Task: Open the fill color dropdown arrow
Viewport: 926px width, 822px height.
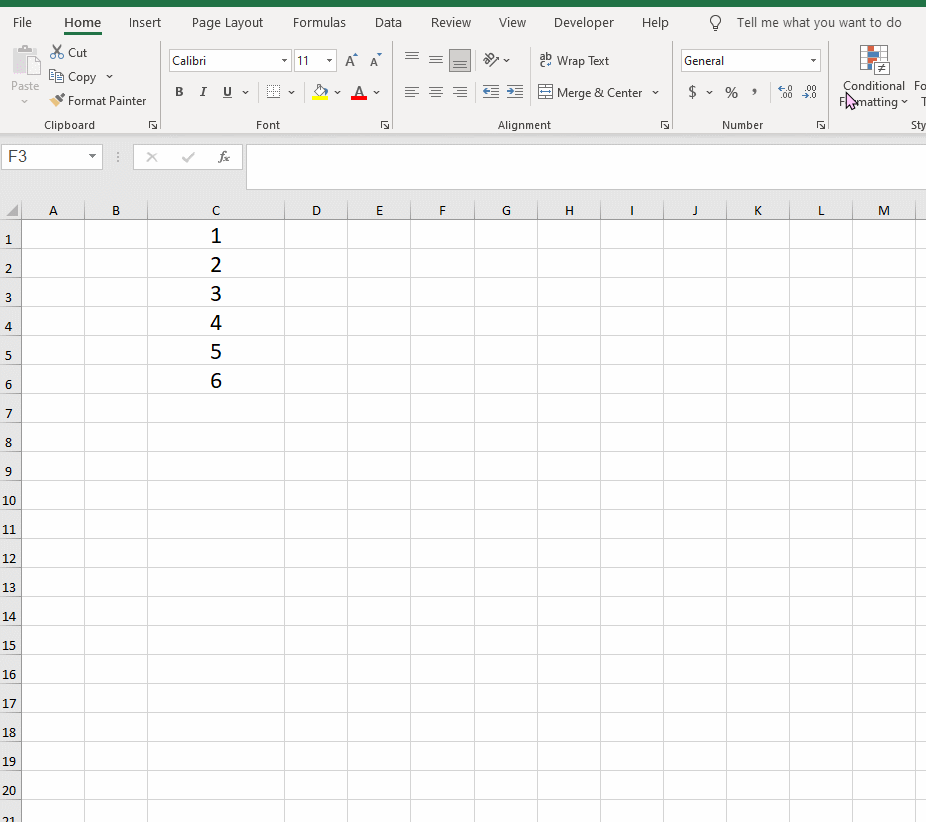Action: click(x=338, y=92)
